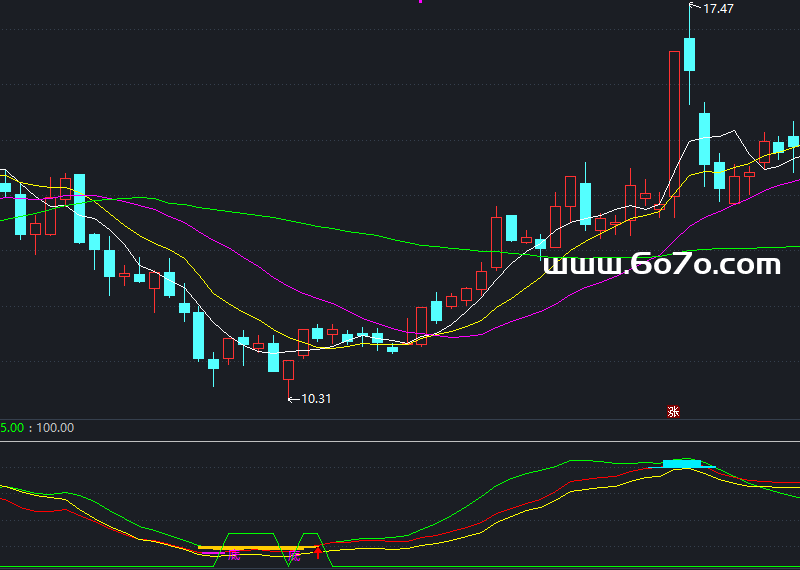Open the www.6o7o.com watermark link
Viewport: 800px width, 570px height.
(661, 264)
